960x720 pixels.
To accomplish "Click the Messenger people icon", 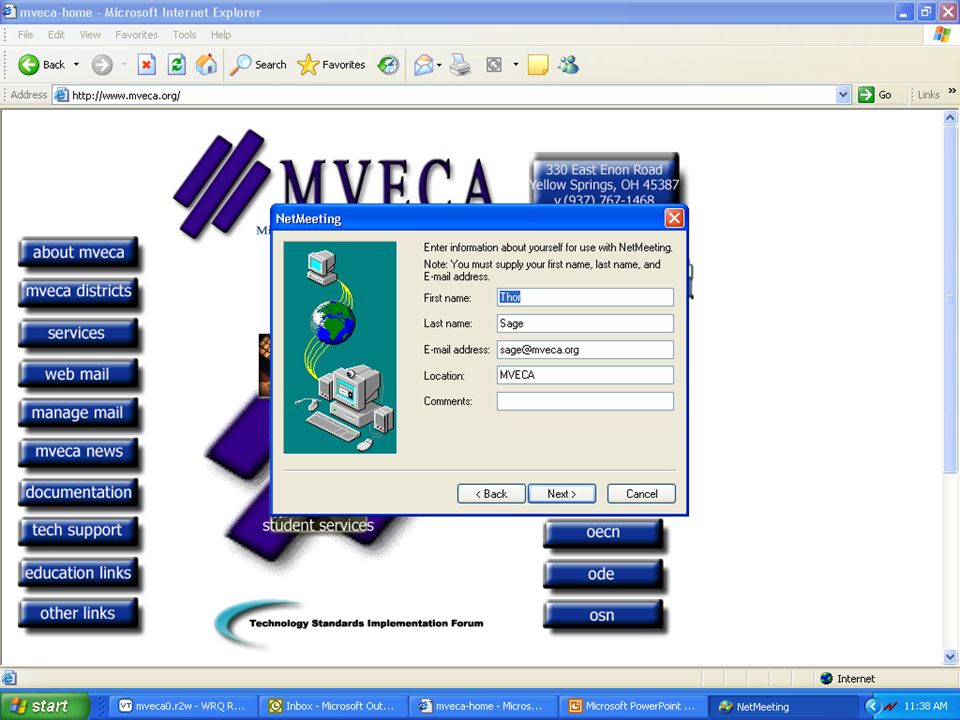I will 568,64.
